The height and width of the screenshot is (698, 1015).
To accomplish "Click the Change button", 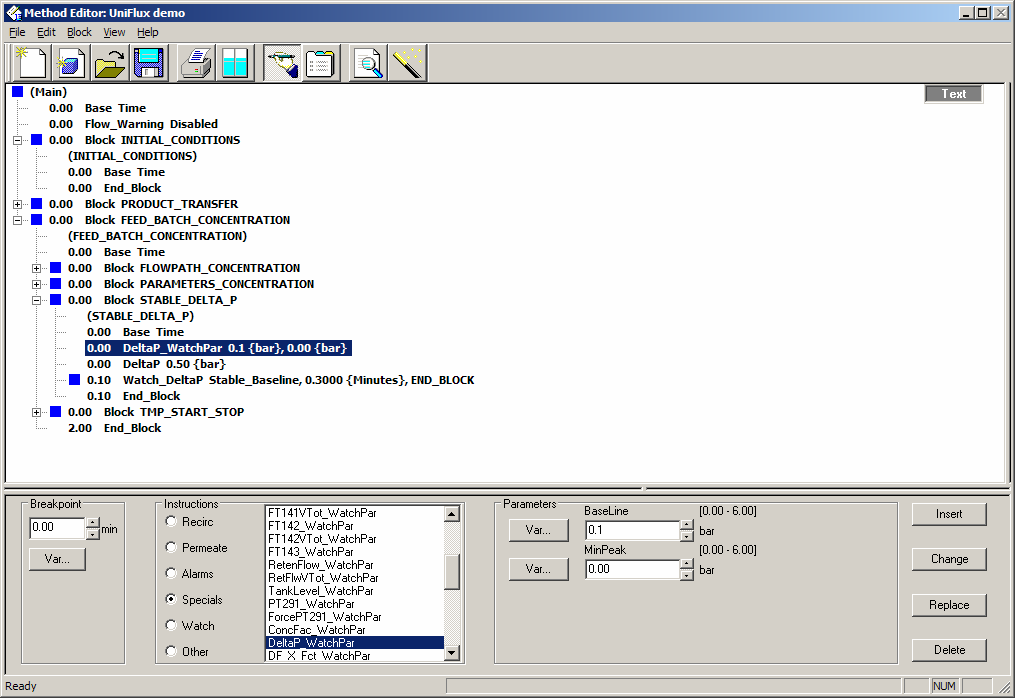I will pyautogui.click(x=949, y=559).
